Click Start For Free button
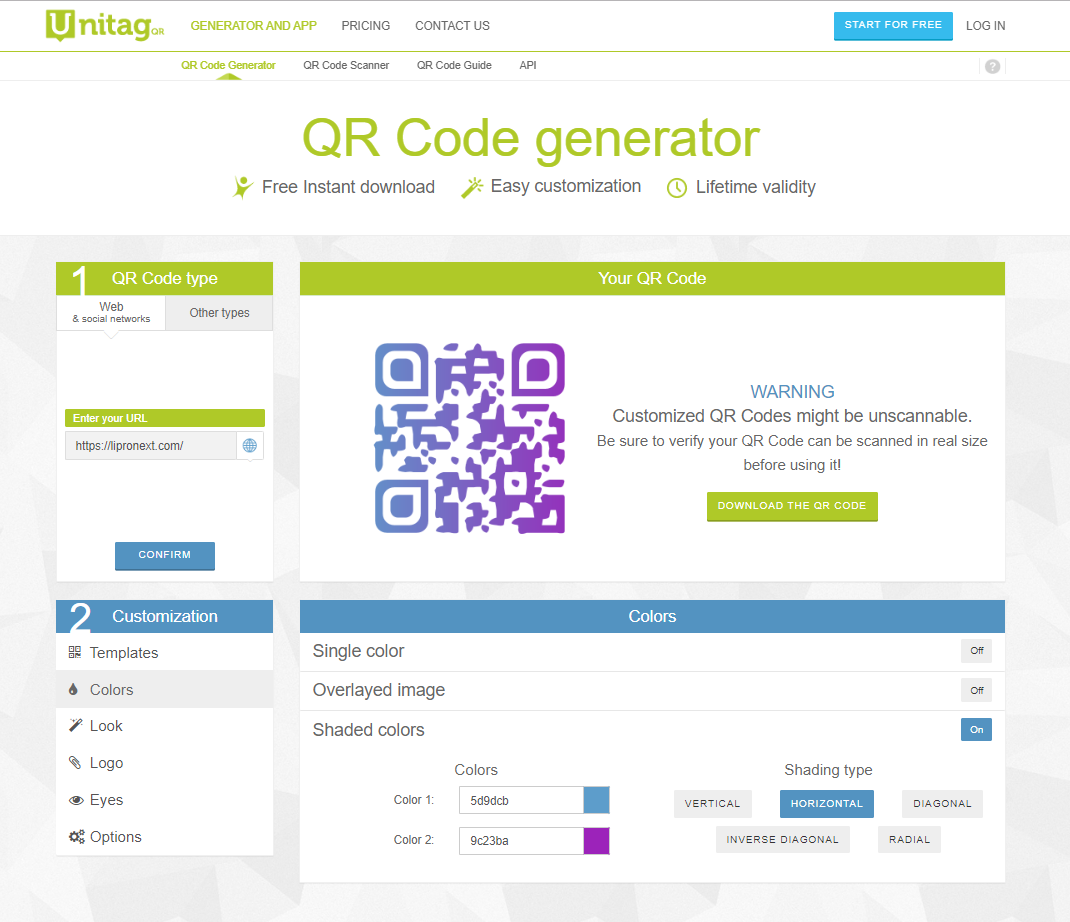The image size is (1070, 922). (893, 25)
